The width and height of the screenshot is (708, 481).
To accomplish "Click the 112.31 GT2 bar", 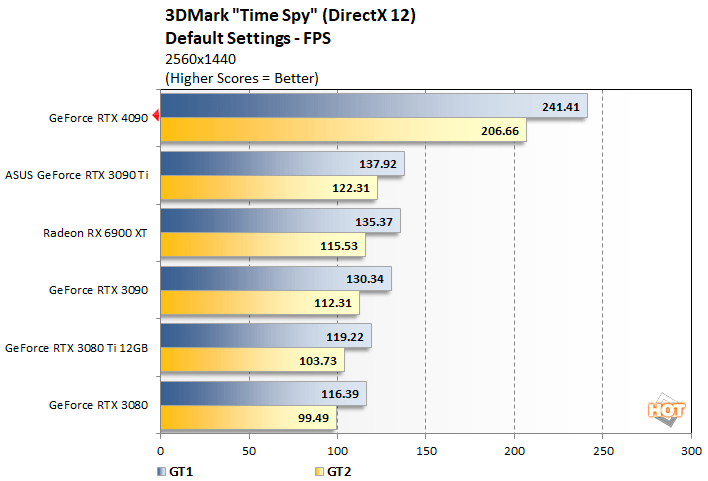I will tap(260, 302).
